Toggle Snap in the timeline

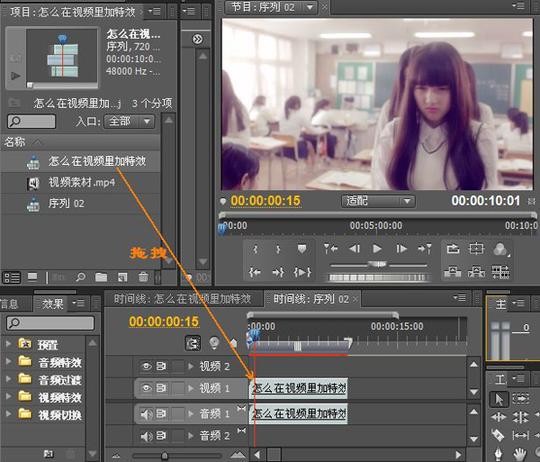193,343
